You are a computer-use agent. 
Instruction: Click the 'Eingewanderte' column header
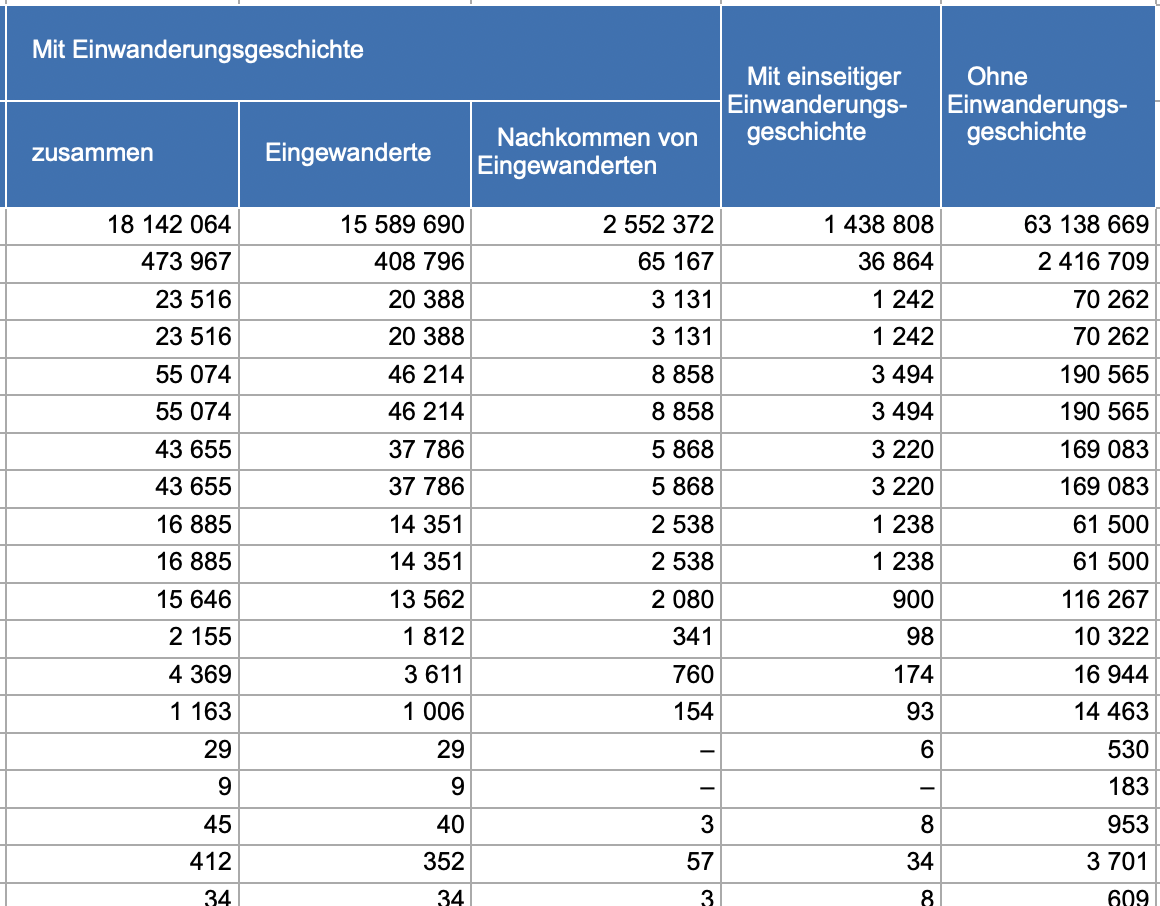[355, 154]
